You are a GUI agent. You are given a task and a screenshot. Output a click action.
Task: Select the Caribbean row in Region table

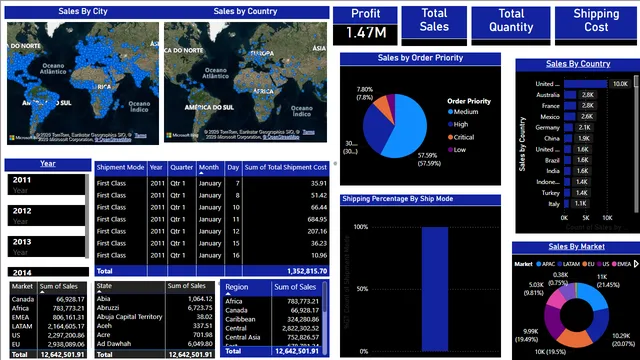(272, 319)
